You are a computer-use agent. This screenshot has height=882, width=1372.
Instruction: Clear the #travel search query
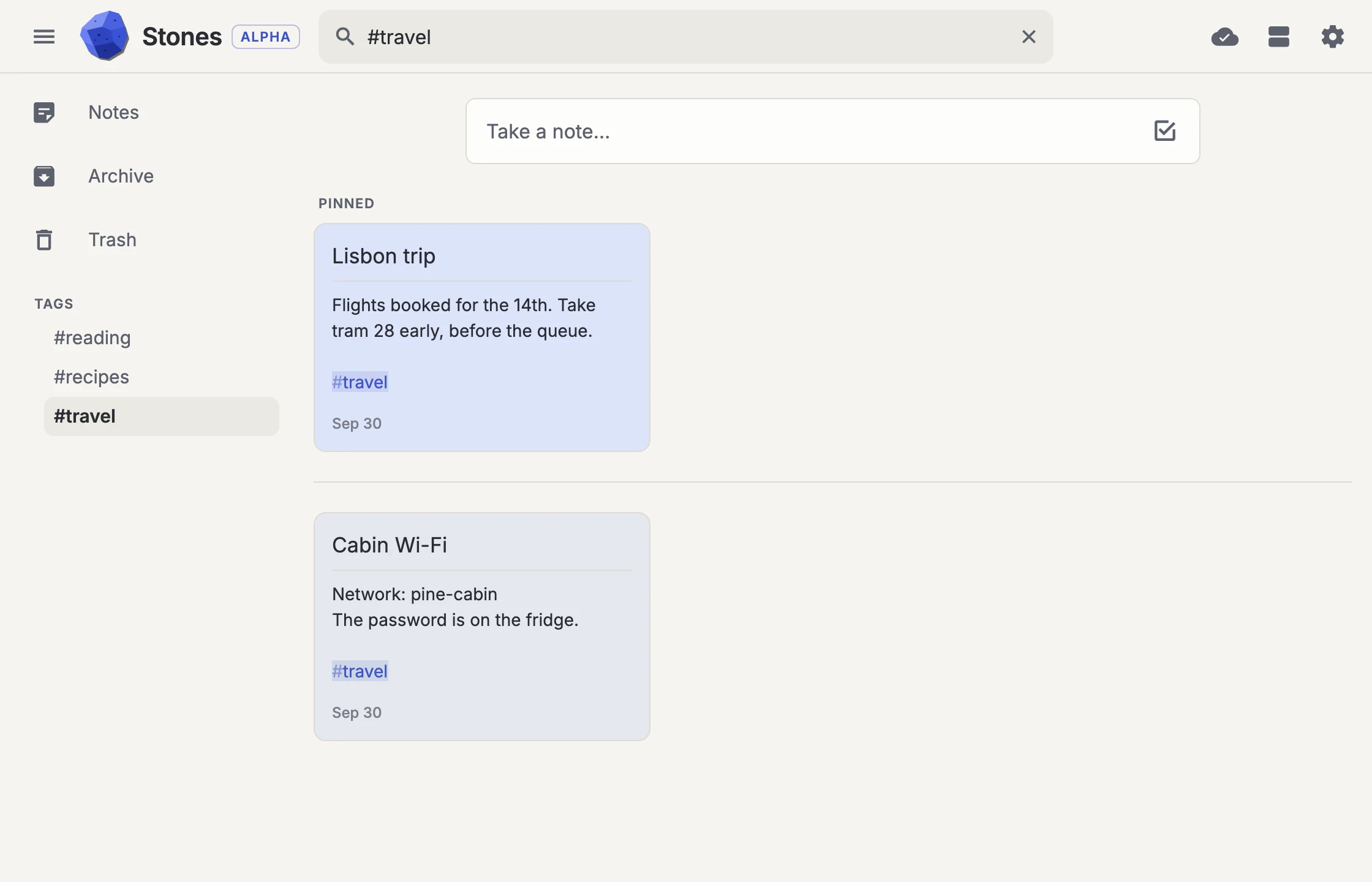[x=1029, y=37]
